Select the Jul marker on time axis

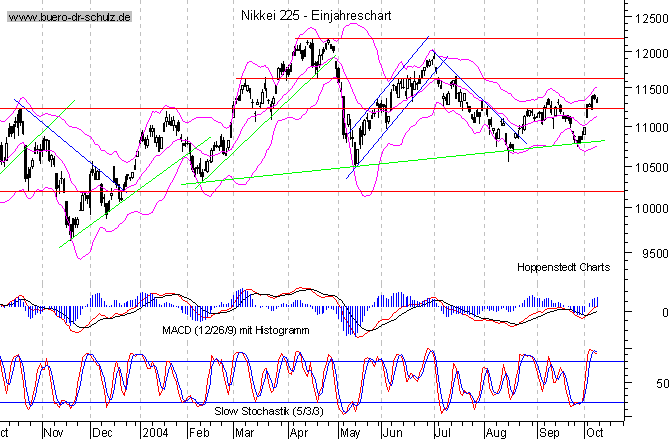click(442, 432)
